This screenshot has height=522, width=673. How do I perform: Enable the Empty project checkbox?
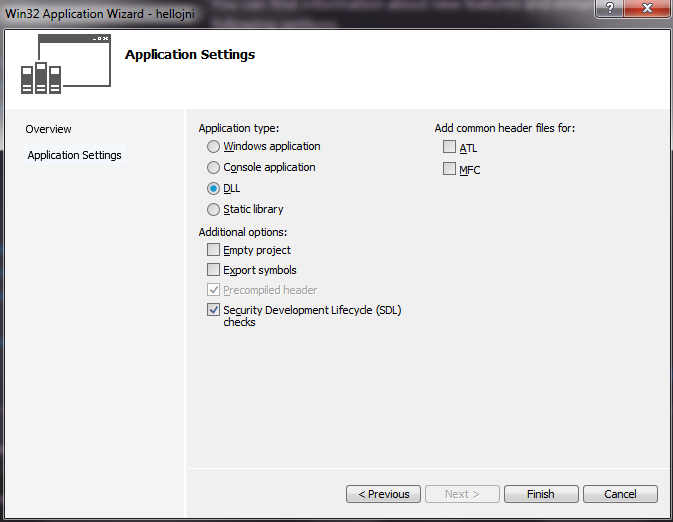coord(213,250)
